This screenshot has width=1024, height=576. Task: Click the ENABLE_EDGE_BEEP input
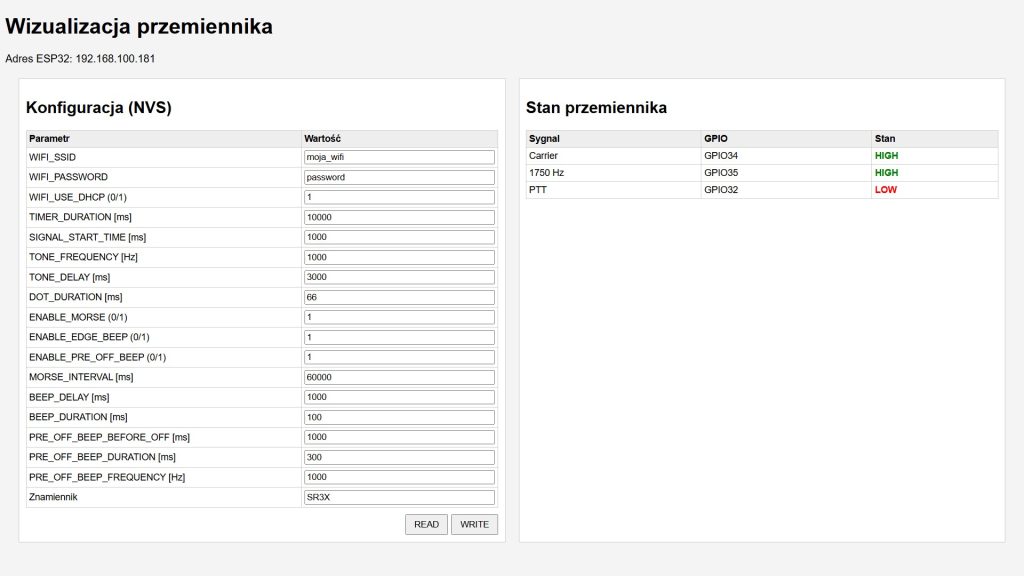(x=399, y=337)
